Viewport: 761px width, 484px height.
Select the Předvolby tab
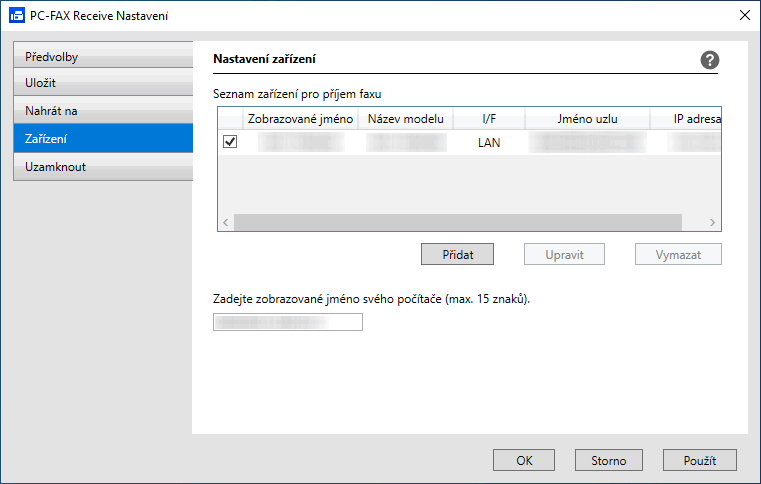tap(103, 55)
